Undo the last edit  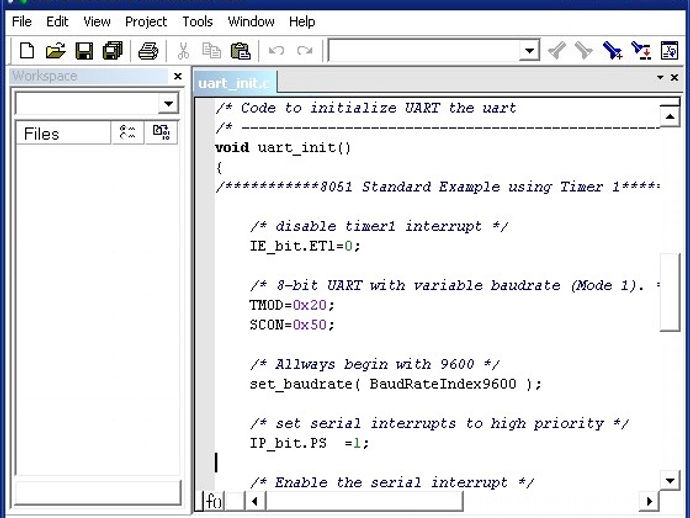(276, 51)
